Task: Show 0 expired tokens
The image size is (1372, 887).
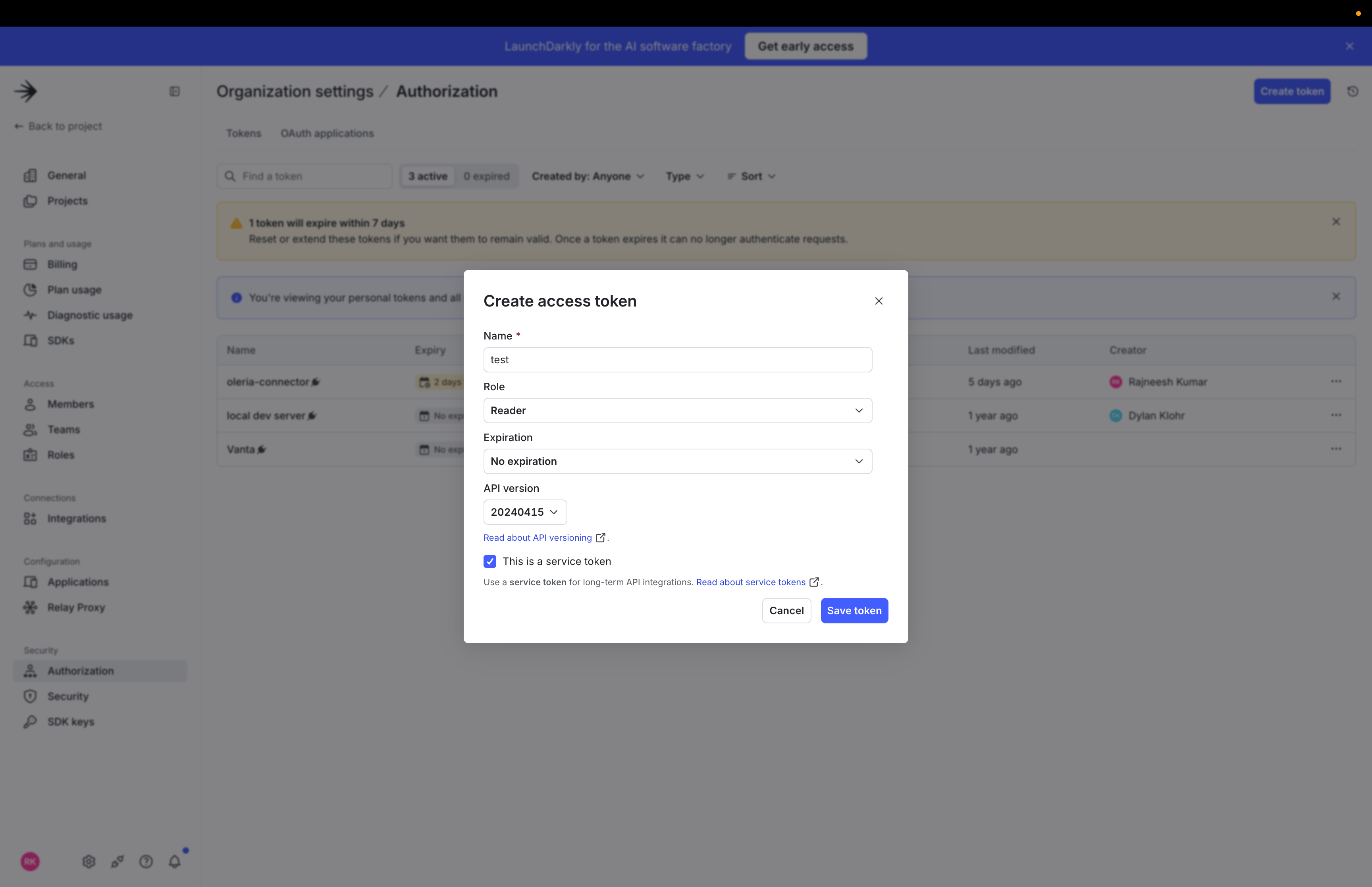Action: pyautogui.click(x=486, y=176)
